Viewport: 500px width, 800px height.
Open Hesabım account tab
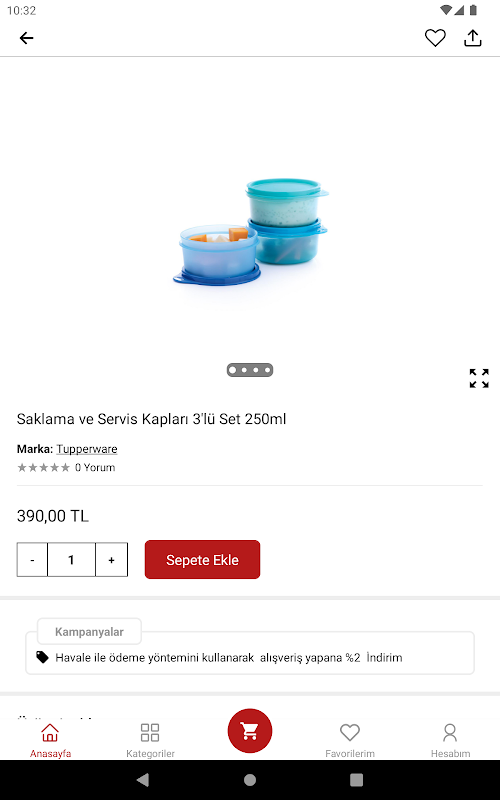(x=450, y=740)
